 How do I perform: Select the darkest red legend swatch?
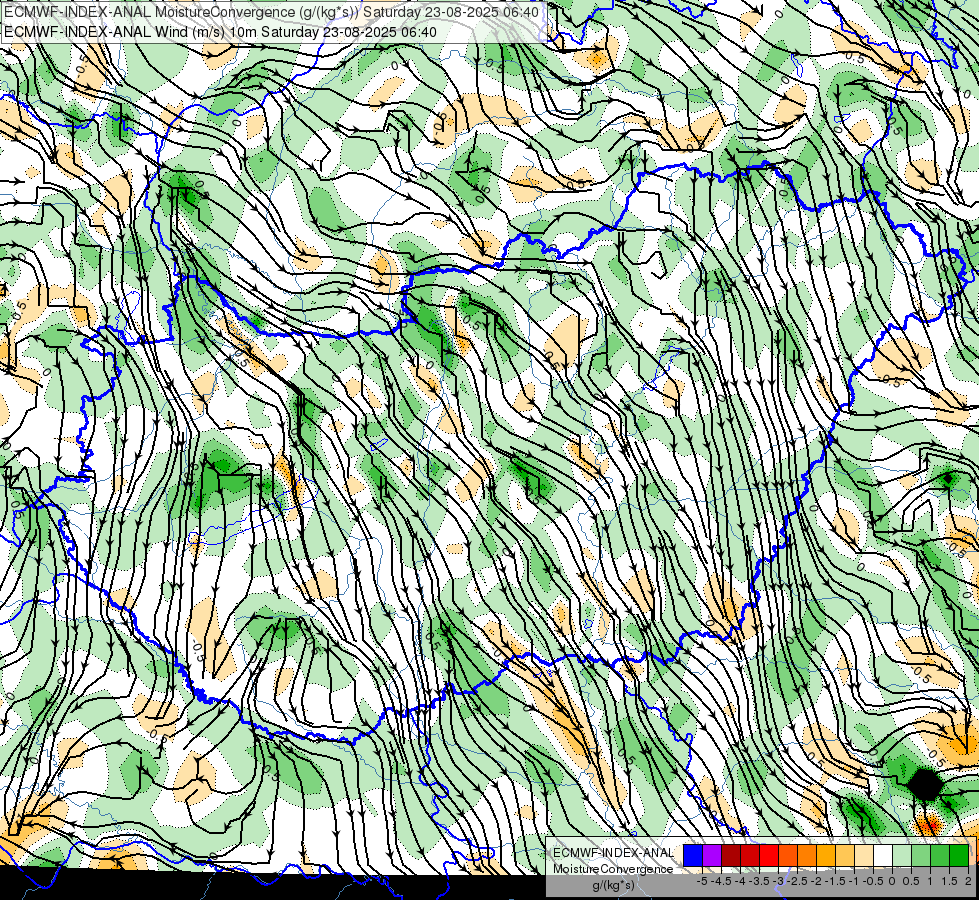[731, 855]
